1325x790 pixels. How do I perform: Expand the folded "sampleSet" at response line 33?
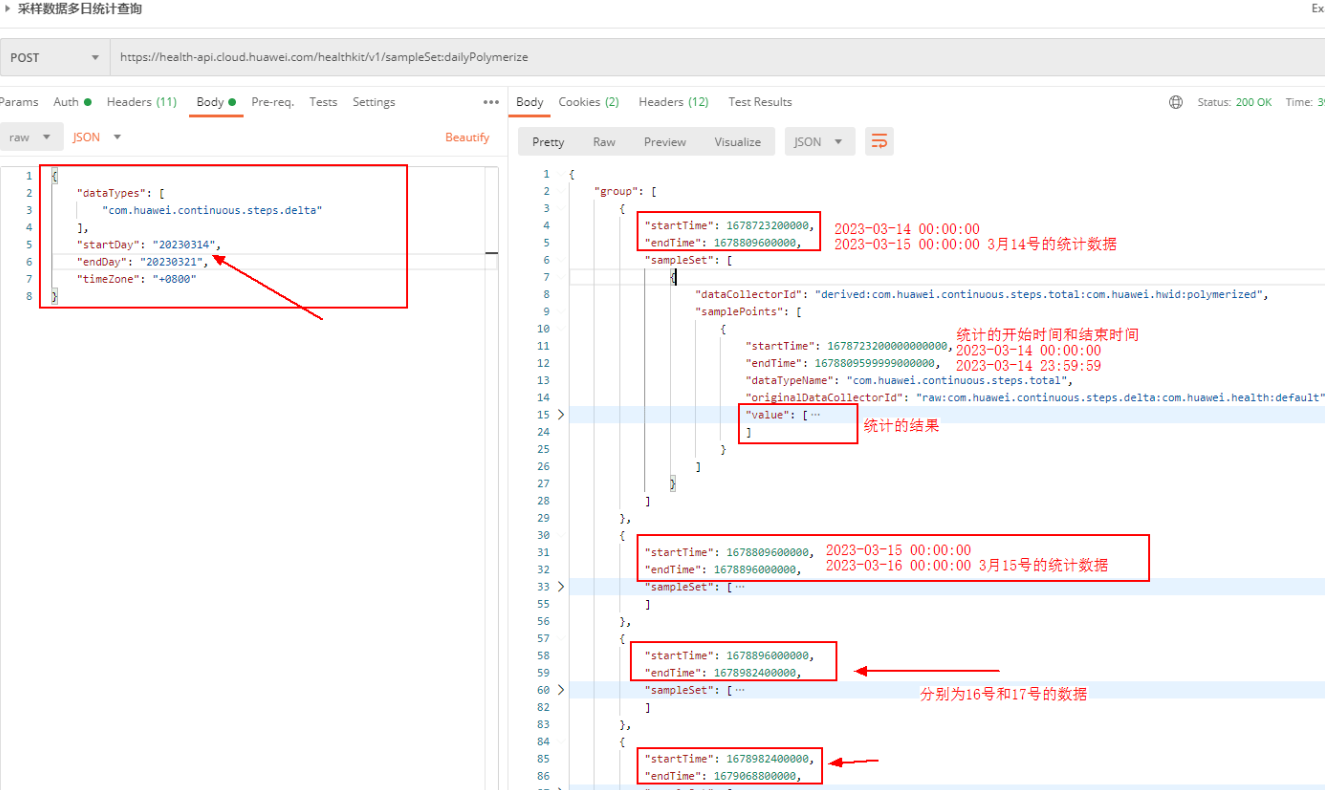pyautogui.click(x=560, y=587)
